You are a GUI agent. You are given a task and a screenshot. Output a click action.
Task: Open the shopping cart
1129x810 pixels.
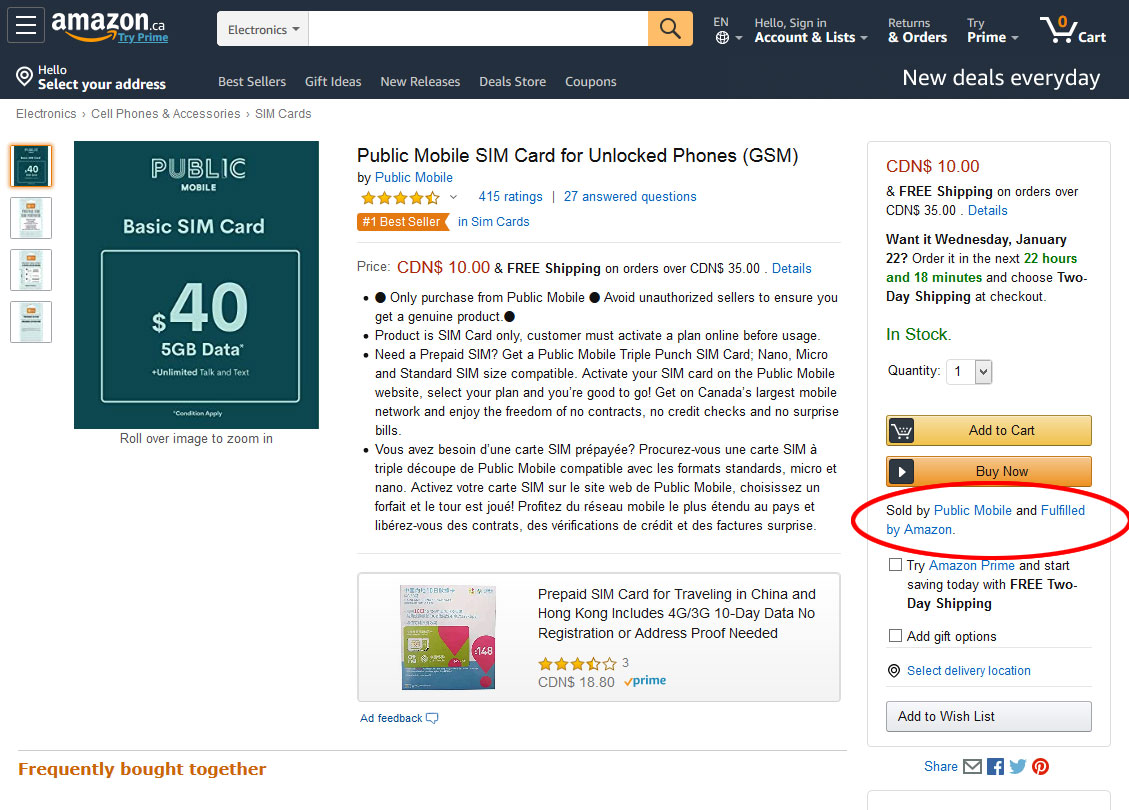pos(1072,28)
